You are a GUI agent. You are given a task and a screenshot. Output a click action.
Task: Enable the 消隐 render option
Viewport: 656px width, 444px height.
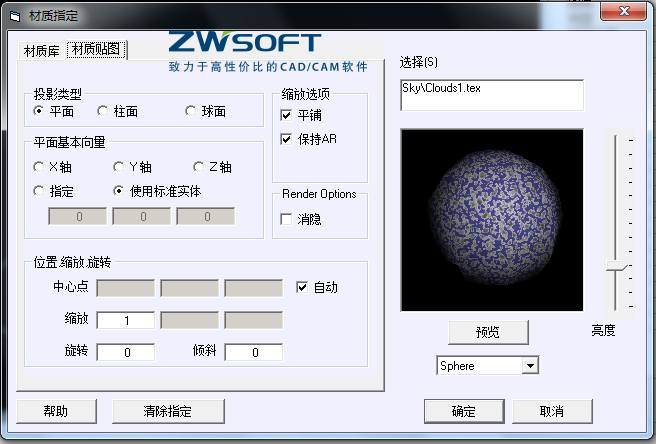287,219
